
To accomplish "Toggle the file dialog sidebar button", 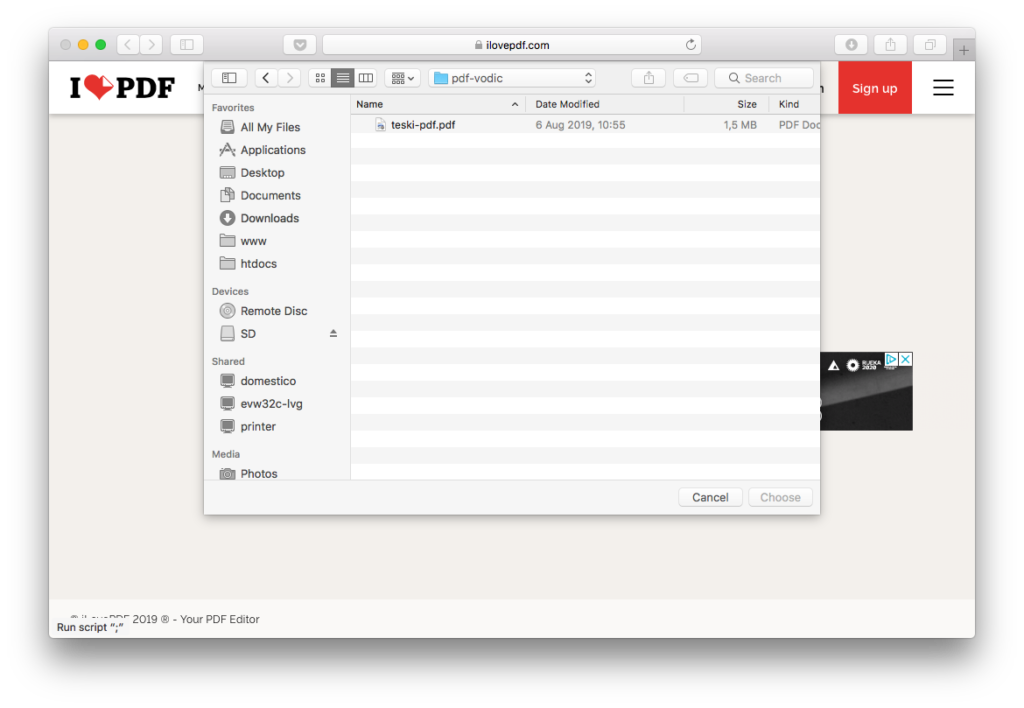I will coord(229,78).
